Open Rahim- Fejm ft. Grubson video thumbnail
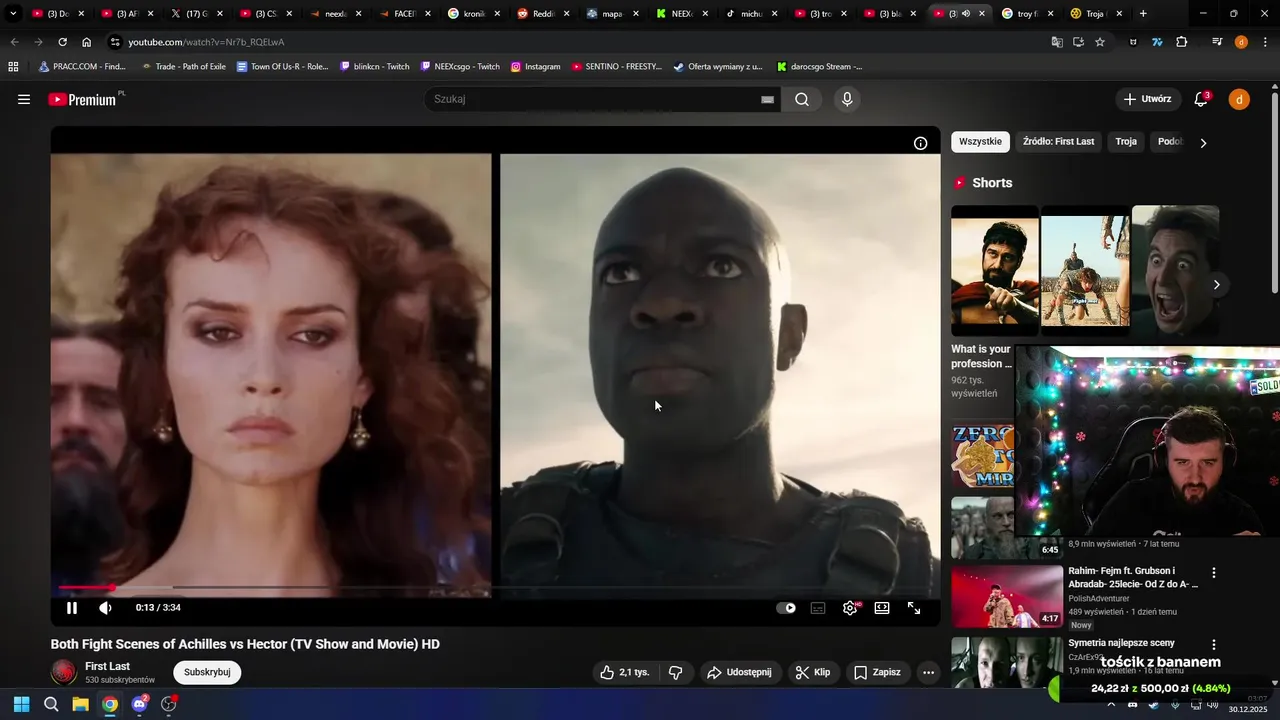This screenshot has height=720, width=1280. [1007, 597]
